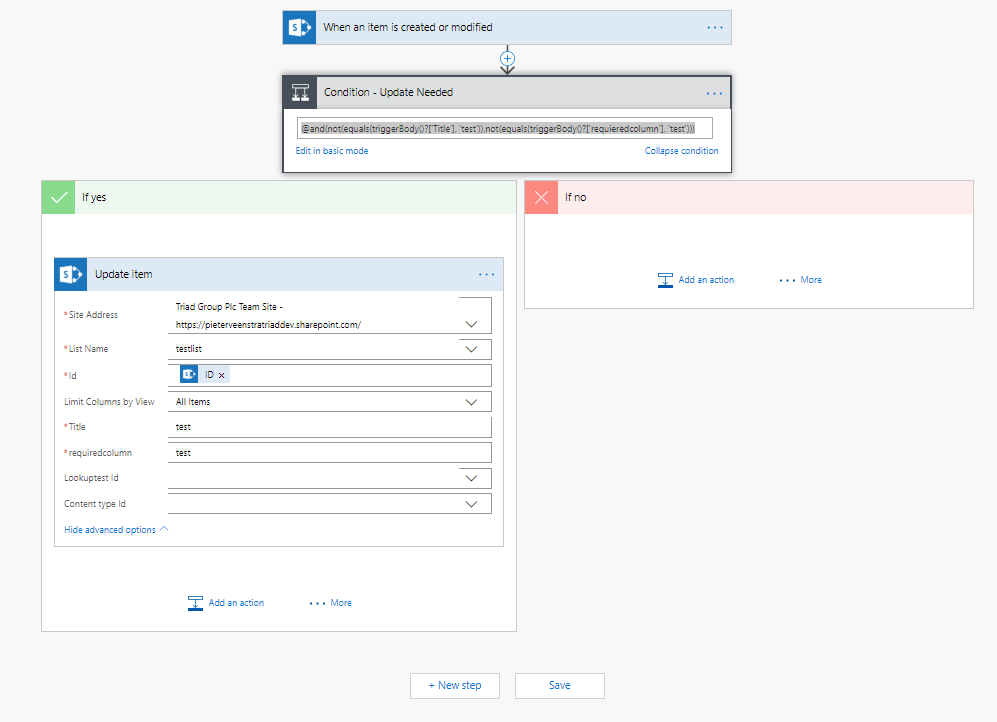Open More options in the If yes branch
997x722 pixels.
tap(331, 603)
